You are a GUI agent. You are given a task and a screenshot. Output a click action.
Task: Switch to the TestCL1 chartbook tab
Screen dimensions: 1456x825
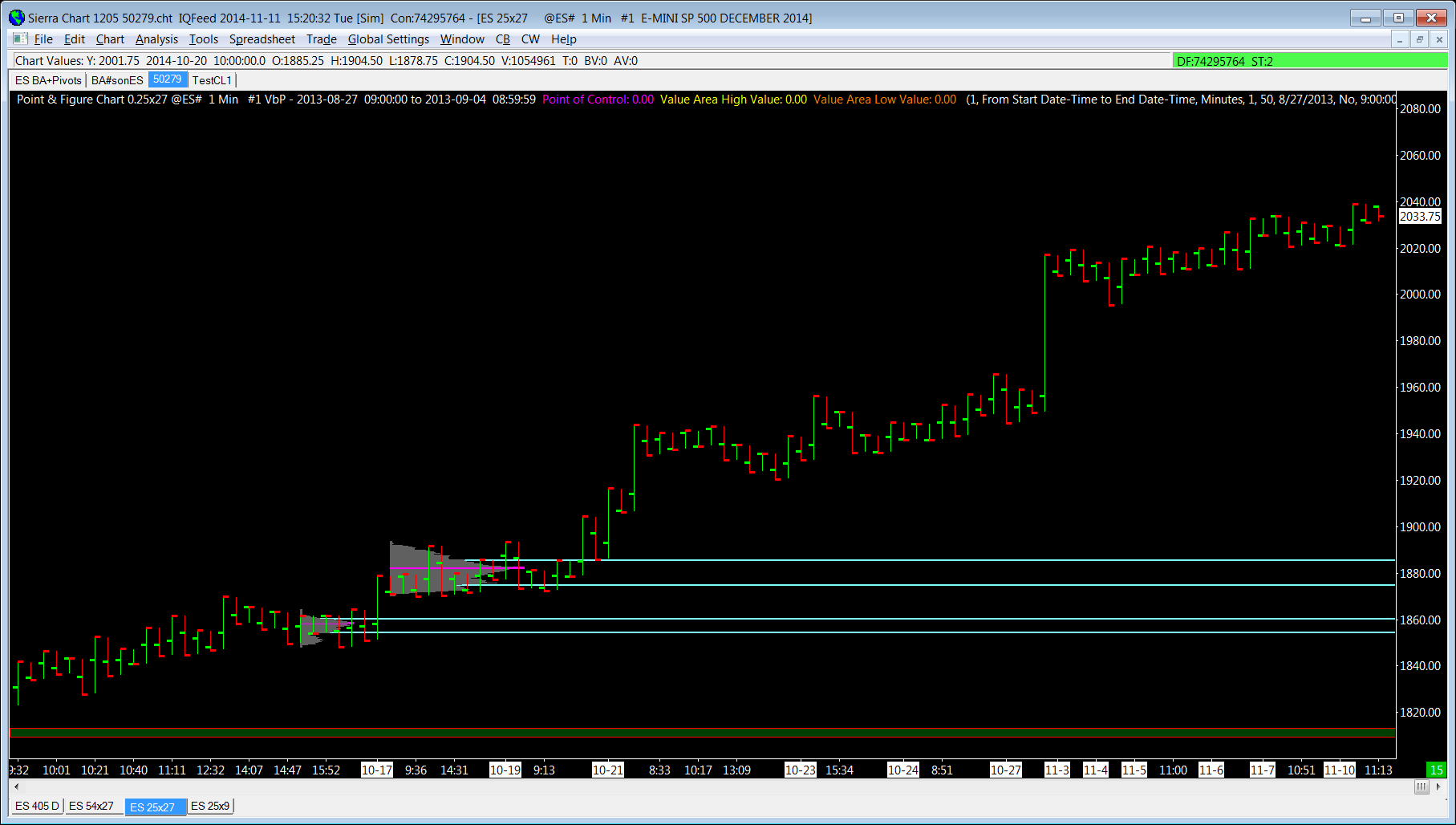pyautogui.click(x=212, y=80)
